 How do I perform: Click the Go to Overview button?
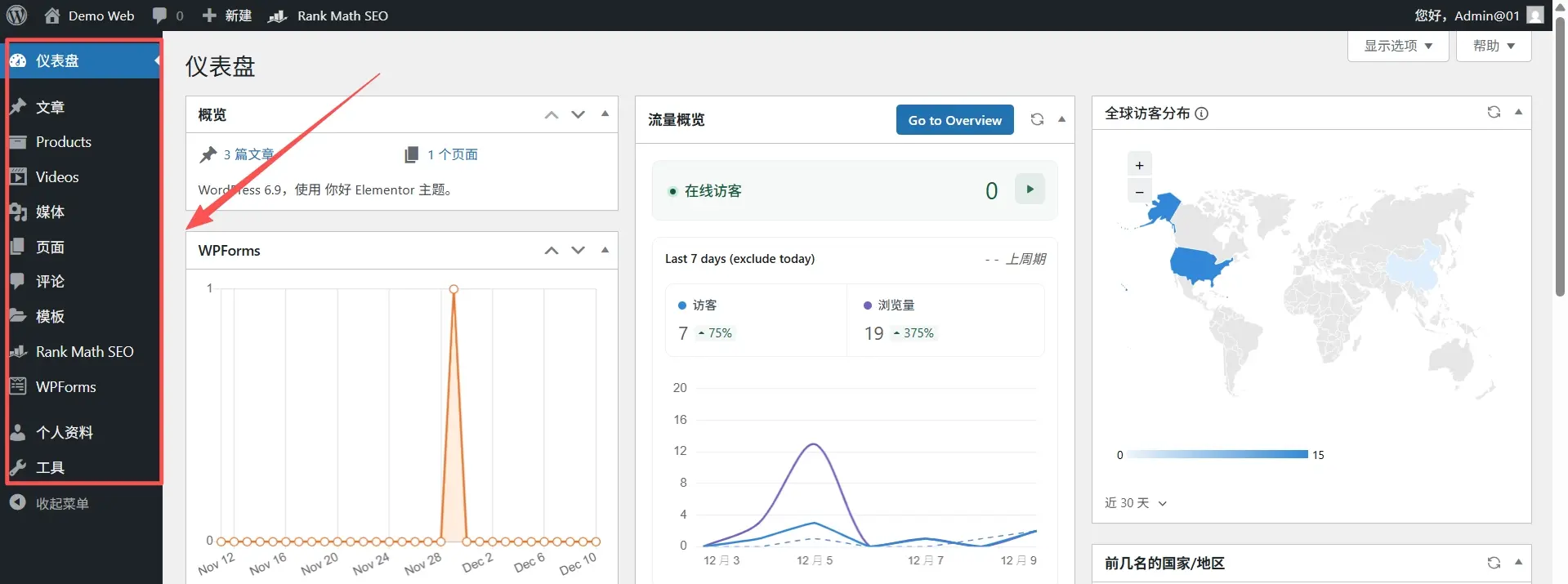(954, 120)
